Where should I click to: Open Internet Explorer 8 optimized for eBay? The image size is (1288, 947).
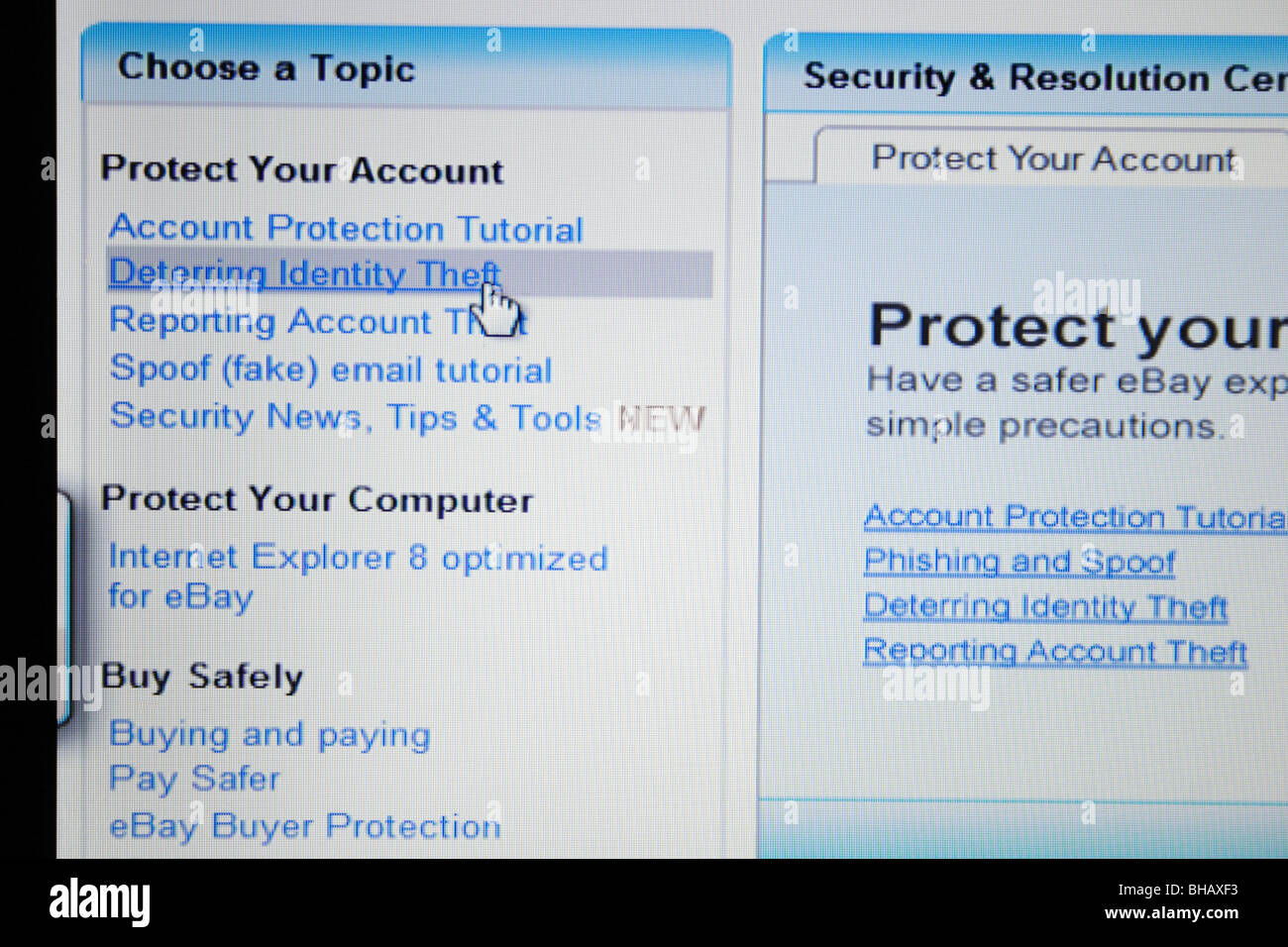358,578
